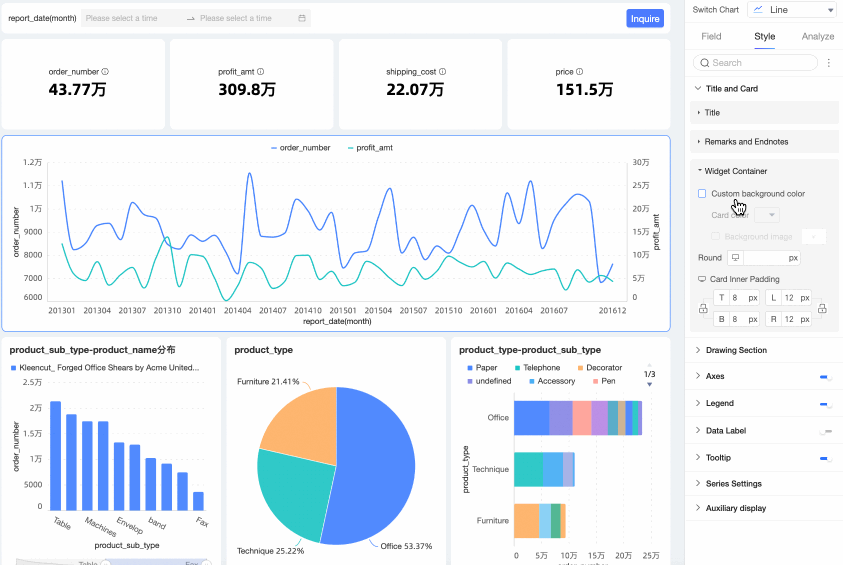Go to next legend page arrow
The image size is (843, 565).
pos(649,384)
